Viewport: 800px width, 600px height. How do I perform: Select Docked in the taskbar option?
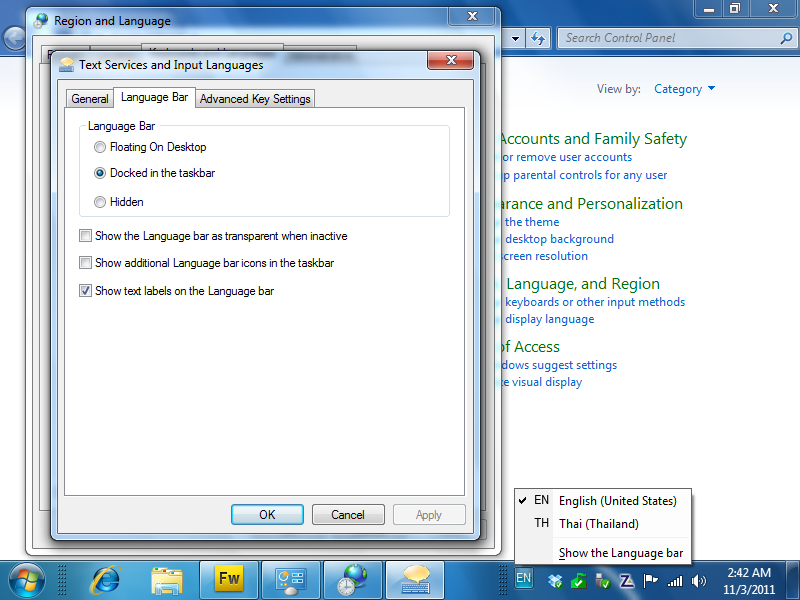155,173
